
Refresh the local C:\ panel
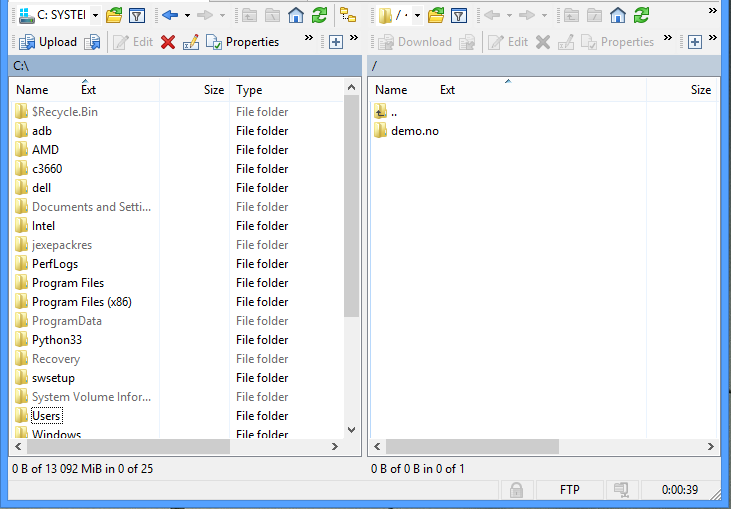click(x=319, y=15)
